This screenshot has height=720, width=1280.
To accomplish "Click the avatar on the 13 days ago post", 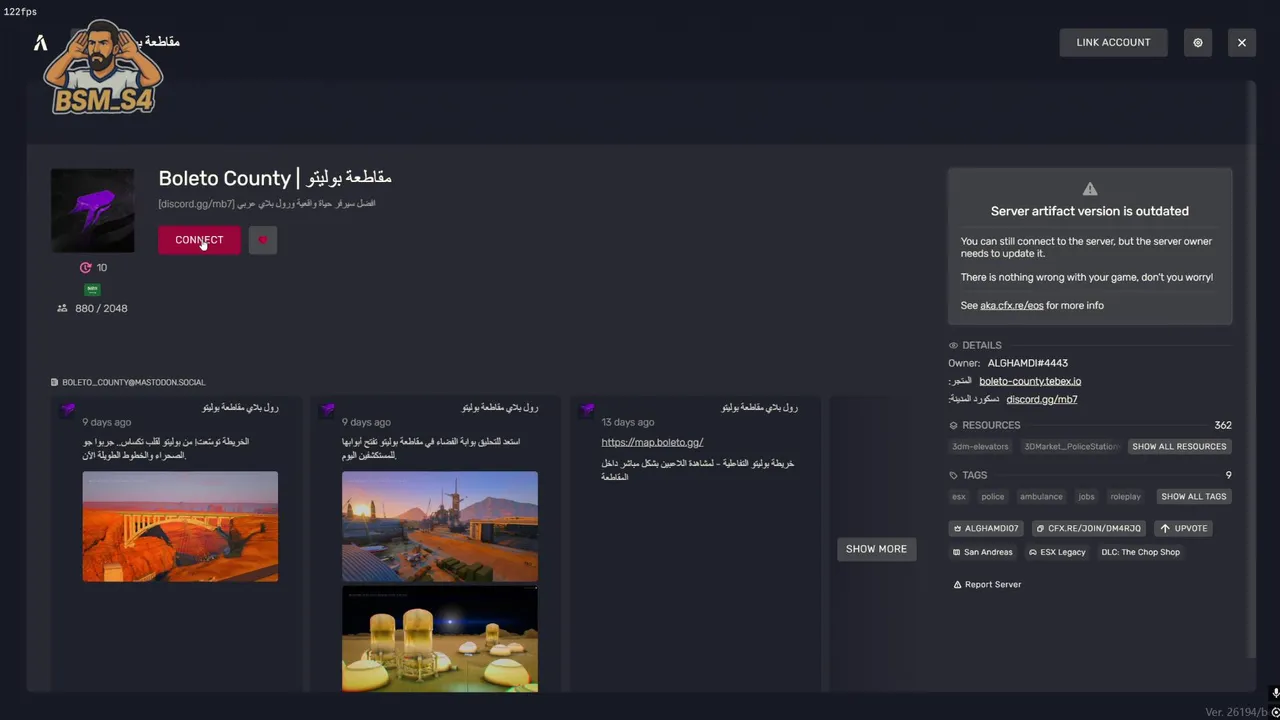I will 587,409.
